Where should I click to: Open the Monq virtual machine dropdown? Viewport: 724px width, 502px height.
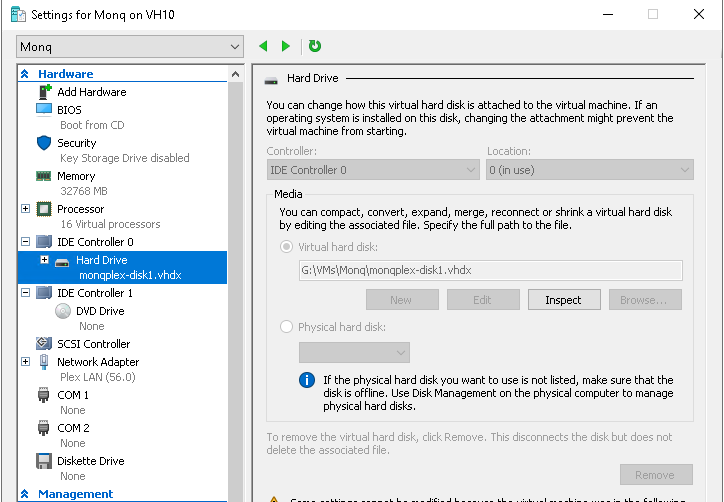(x=130, y=47)
